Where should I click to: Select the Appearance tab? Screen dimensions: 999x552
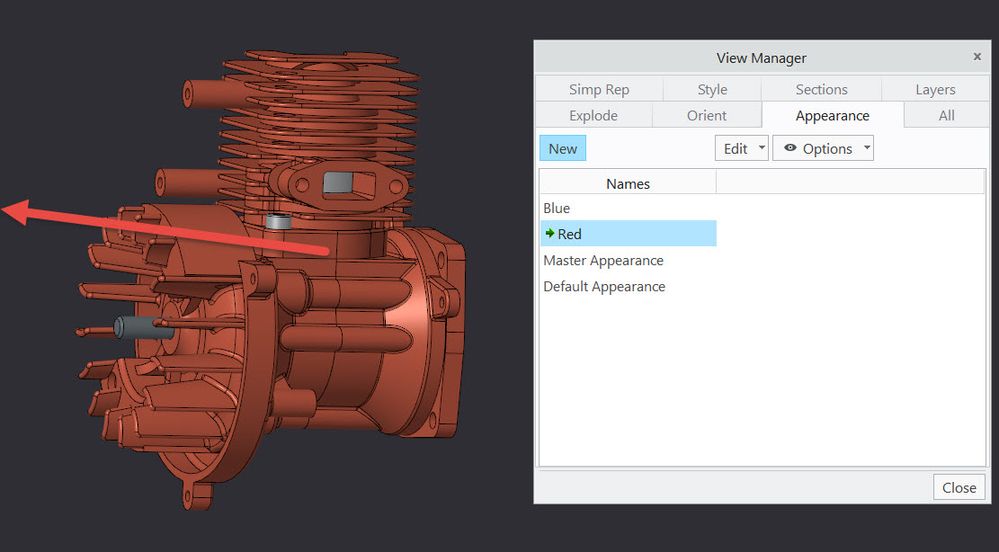(x=832, y=115)
